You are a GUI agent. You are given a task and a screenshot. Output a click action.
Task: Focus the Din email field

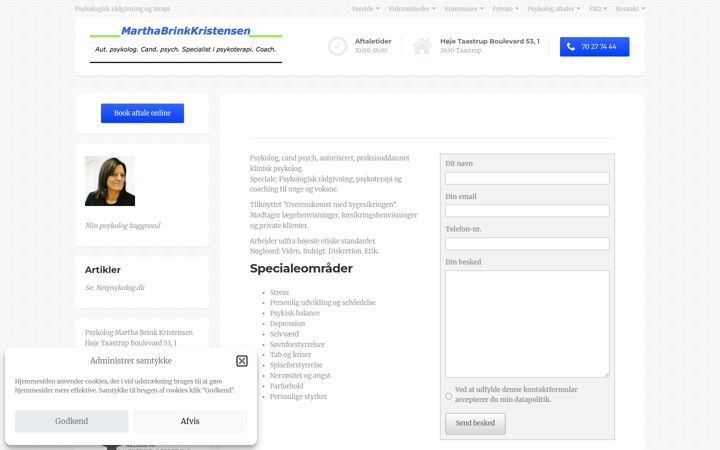527,211
